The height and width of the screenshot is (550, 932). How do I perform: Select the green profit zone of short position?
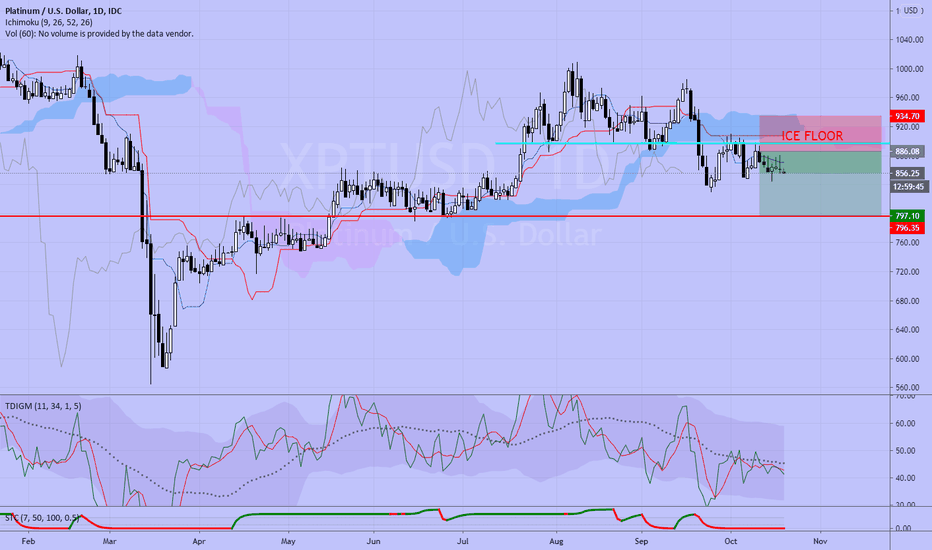coord(820,183)
